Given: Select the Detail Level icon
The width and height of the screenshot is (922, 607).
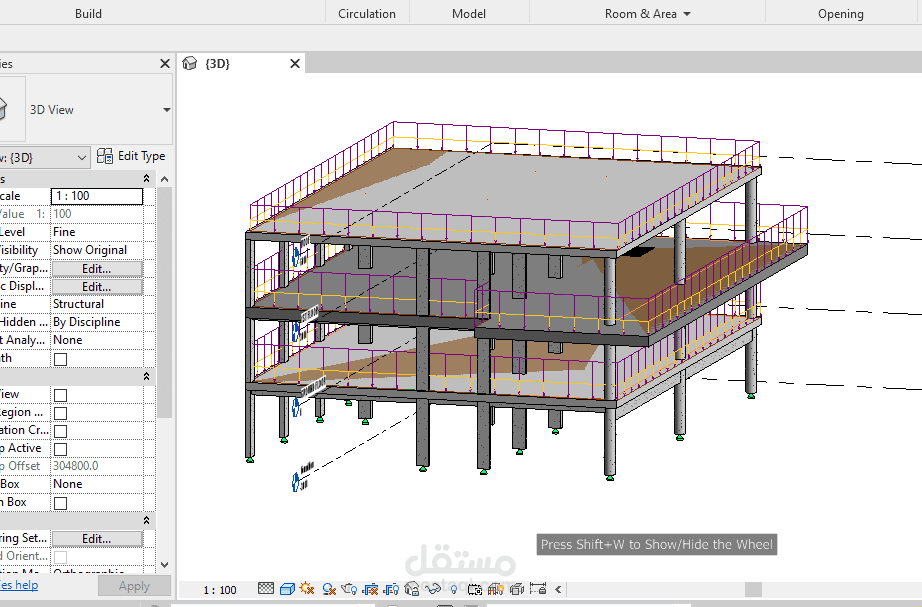Looking at the screenshot, I should coord(263,589).
